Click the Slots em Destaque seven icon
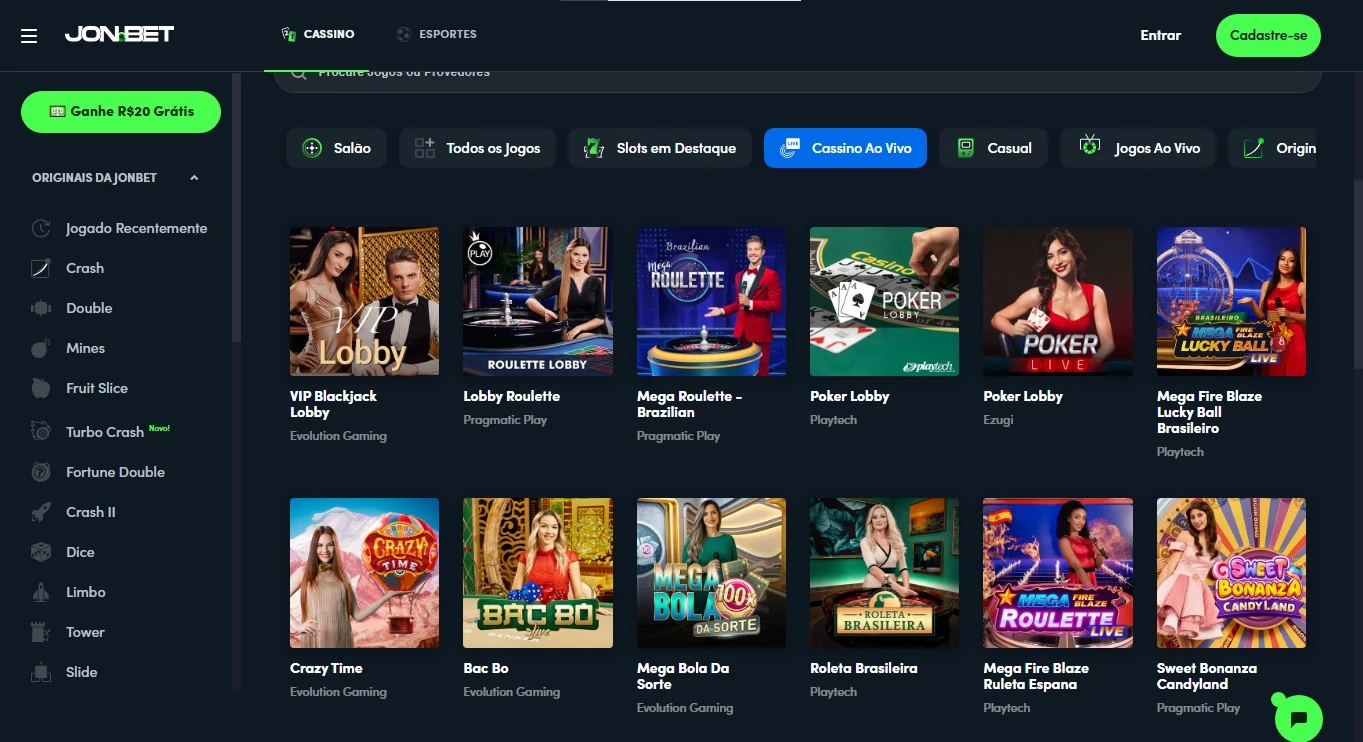Screen dimensions: 1363x742 tap(594, 148)
